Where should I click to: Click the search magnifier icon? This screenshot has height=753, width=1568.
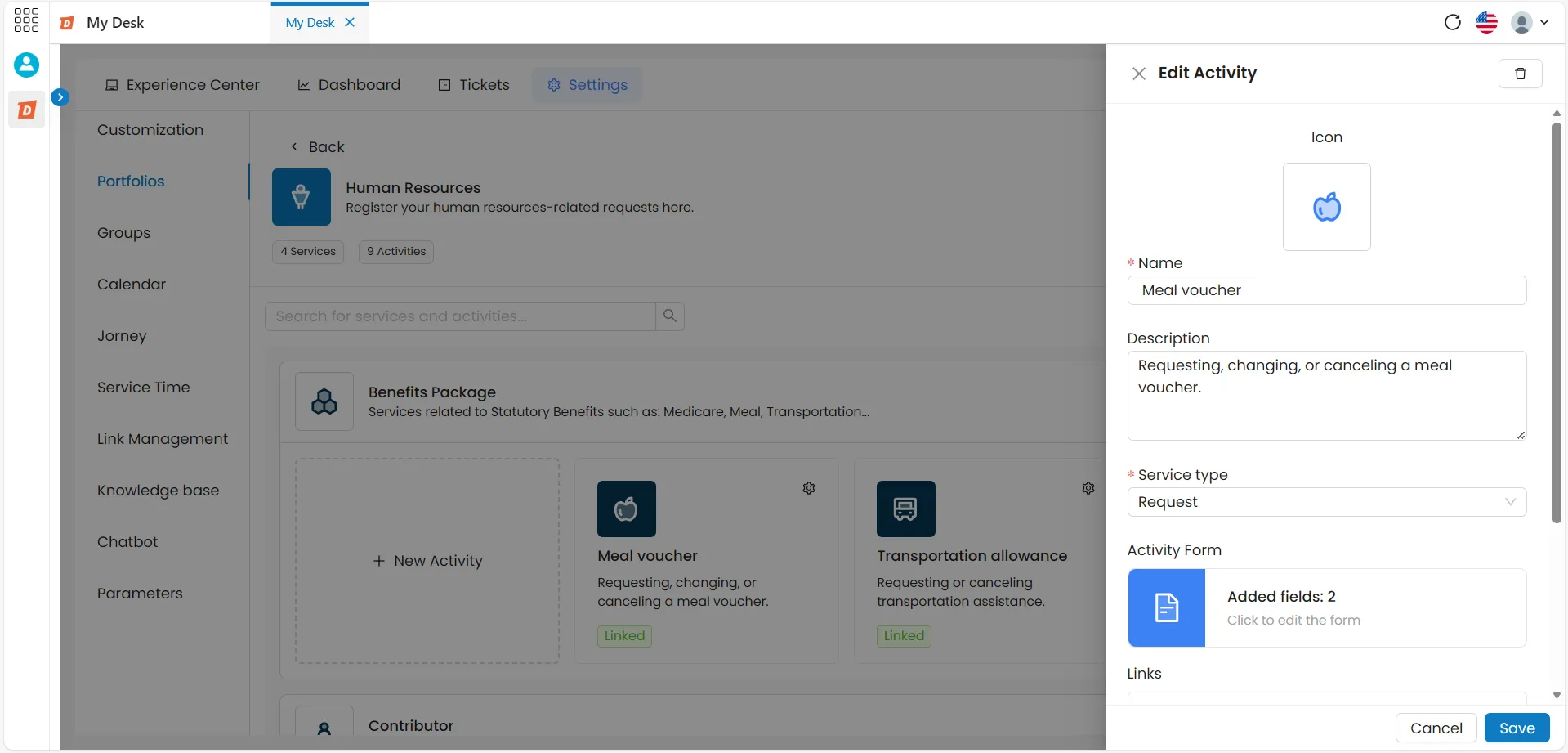click(x=670, y=316)
